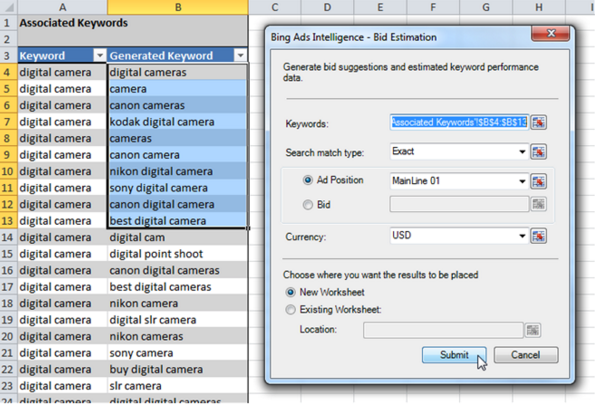The height and width of the screenshot is (406, 595).
Task: Click cell 'best digital cameras' in row 17
Action: tap(178, 287)
